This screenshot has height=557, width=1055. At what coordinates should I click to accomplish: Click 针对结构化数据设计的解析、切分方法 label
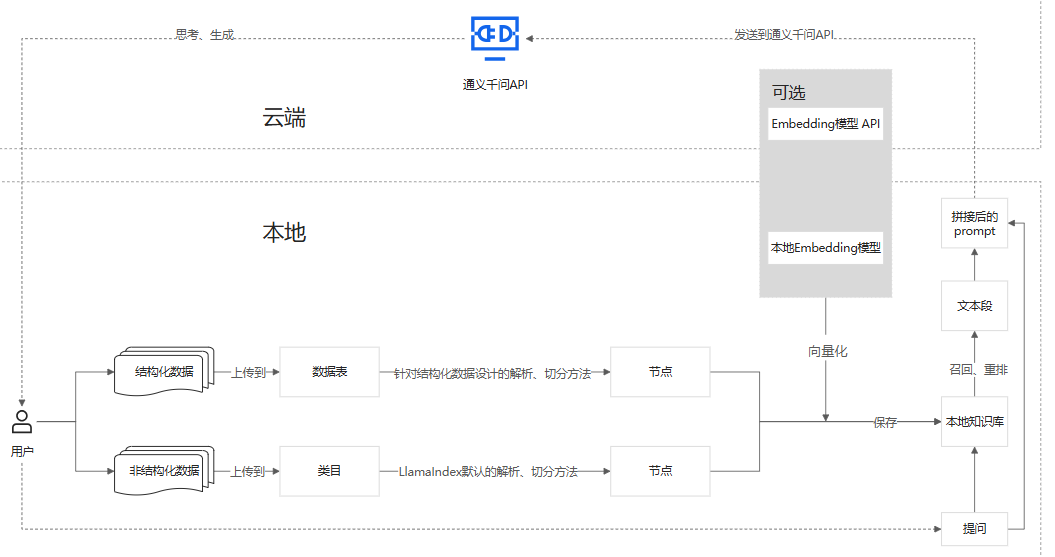pyautogui.click(x=493, y=373)
